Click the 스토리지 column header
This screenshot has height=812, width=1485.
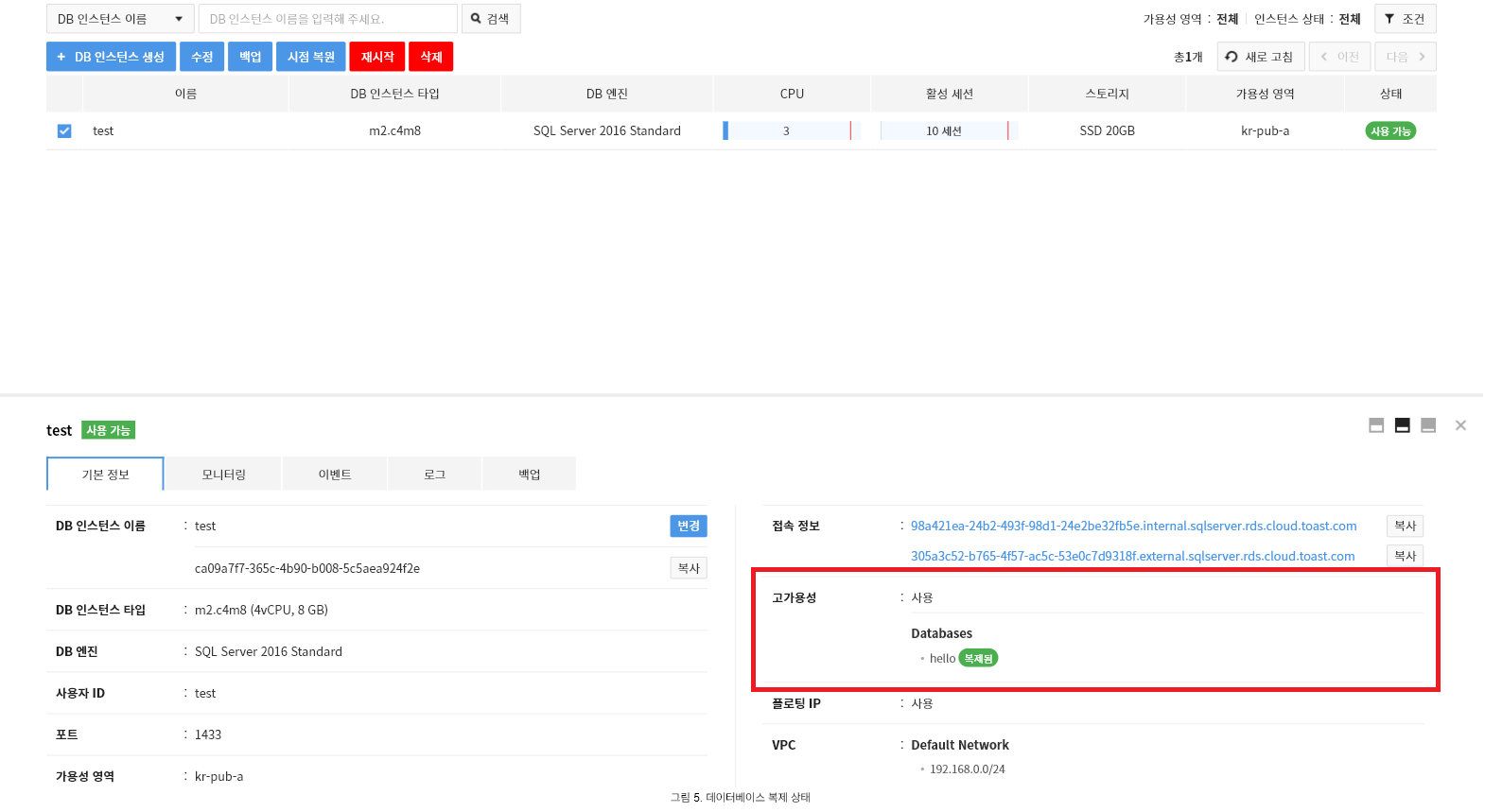point(1107,94)
